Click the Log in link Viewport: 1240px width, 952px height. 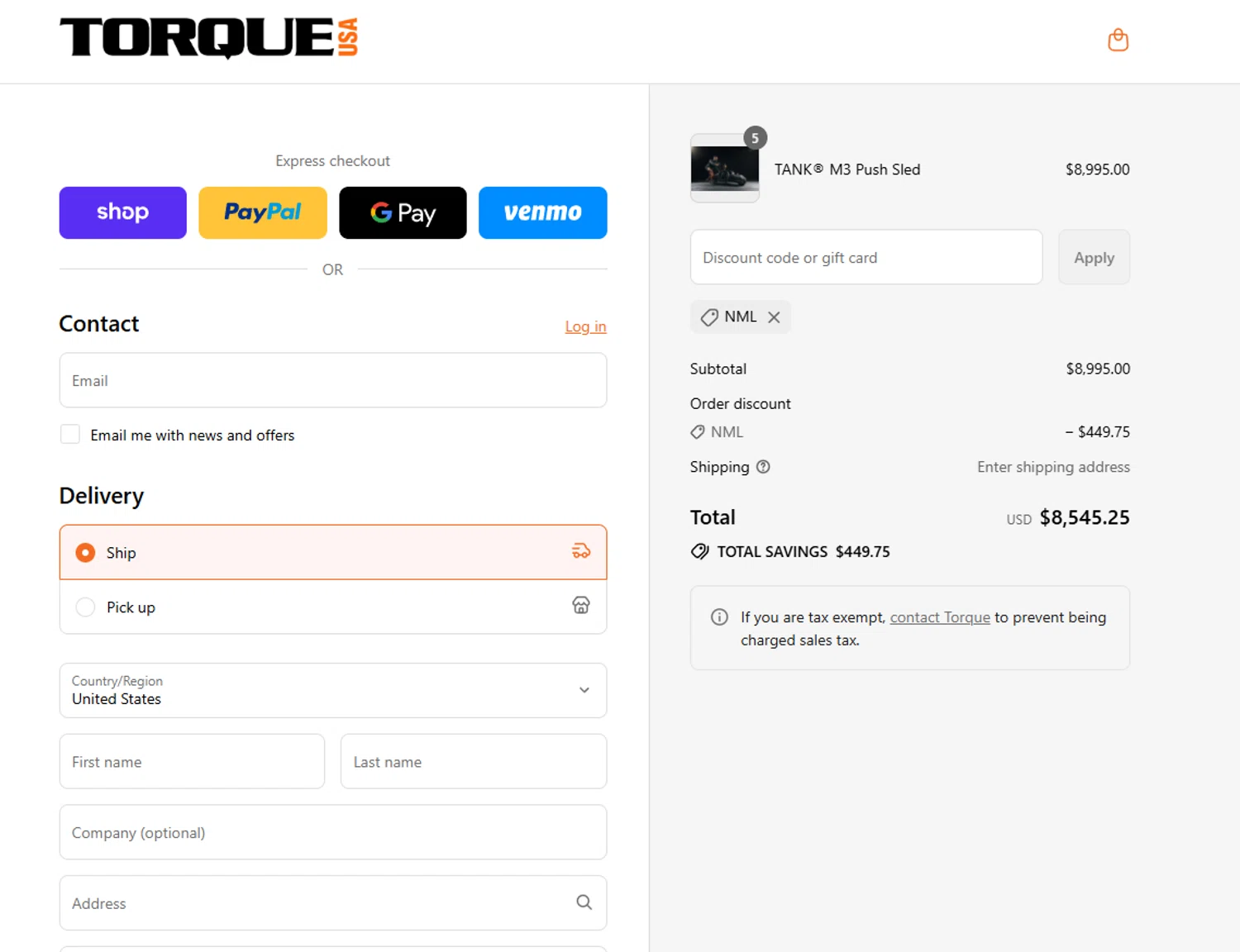[x=585, y=326]
